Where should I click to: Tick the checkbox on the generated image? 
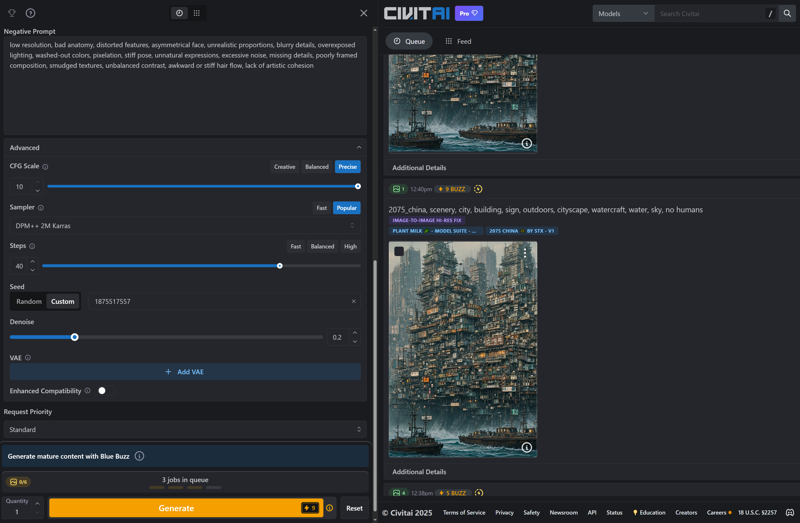[399, 252]
